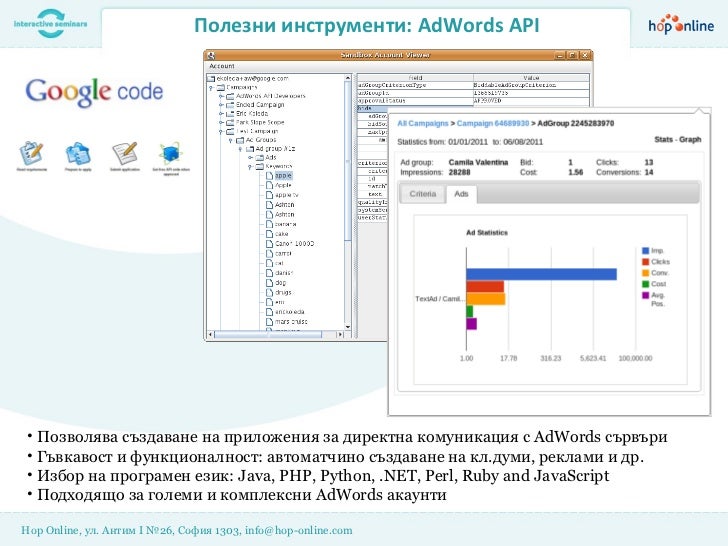The width and height of the screenshot is (728, 546).
Task: Select the highlighted lowercase 'apple' keyword
Action: (283, 176)
